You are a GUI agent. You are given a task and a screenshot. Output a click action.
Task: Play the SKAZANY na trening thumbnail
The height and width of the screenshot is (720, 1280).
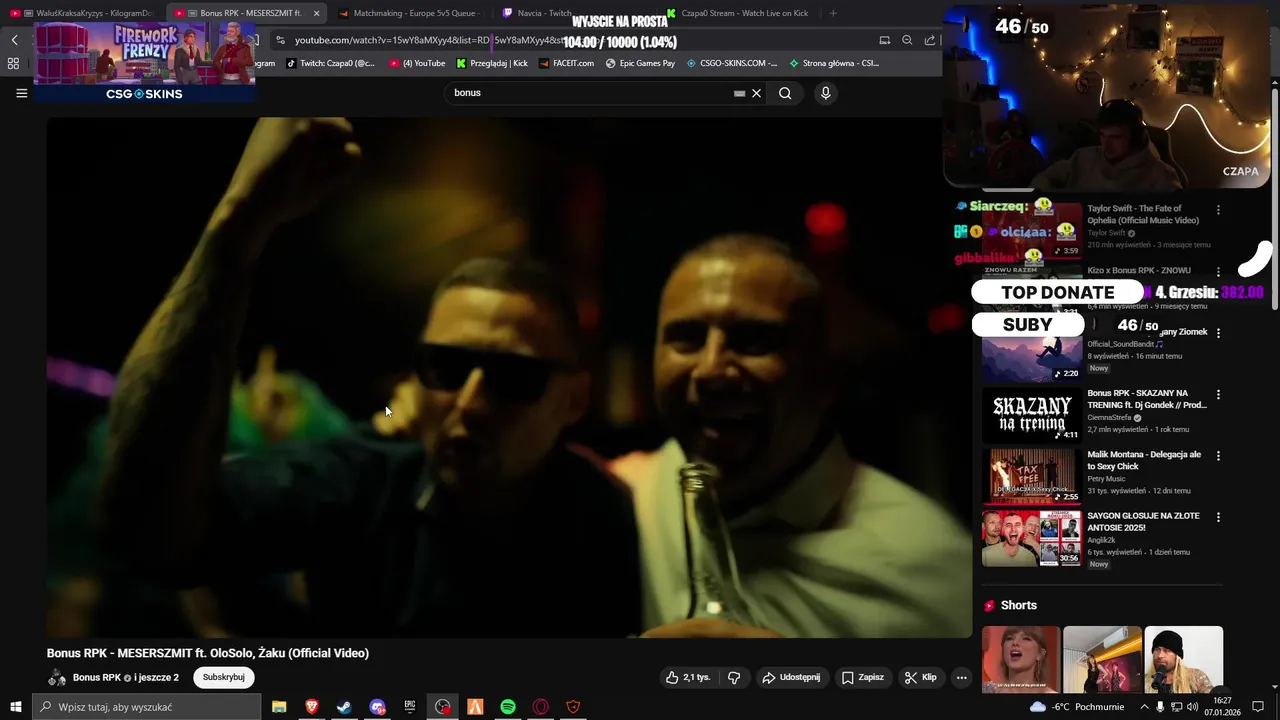(x=1032, y=415)
